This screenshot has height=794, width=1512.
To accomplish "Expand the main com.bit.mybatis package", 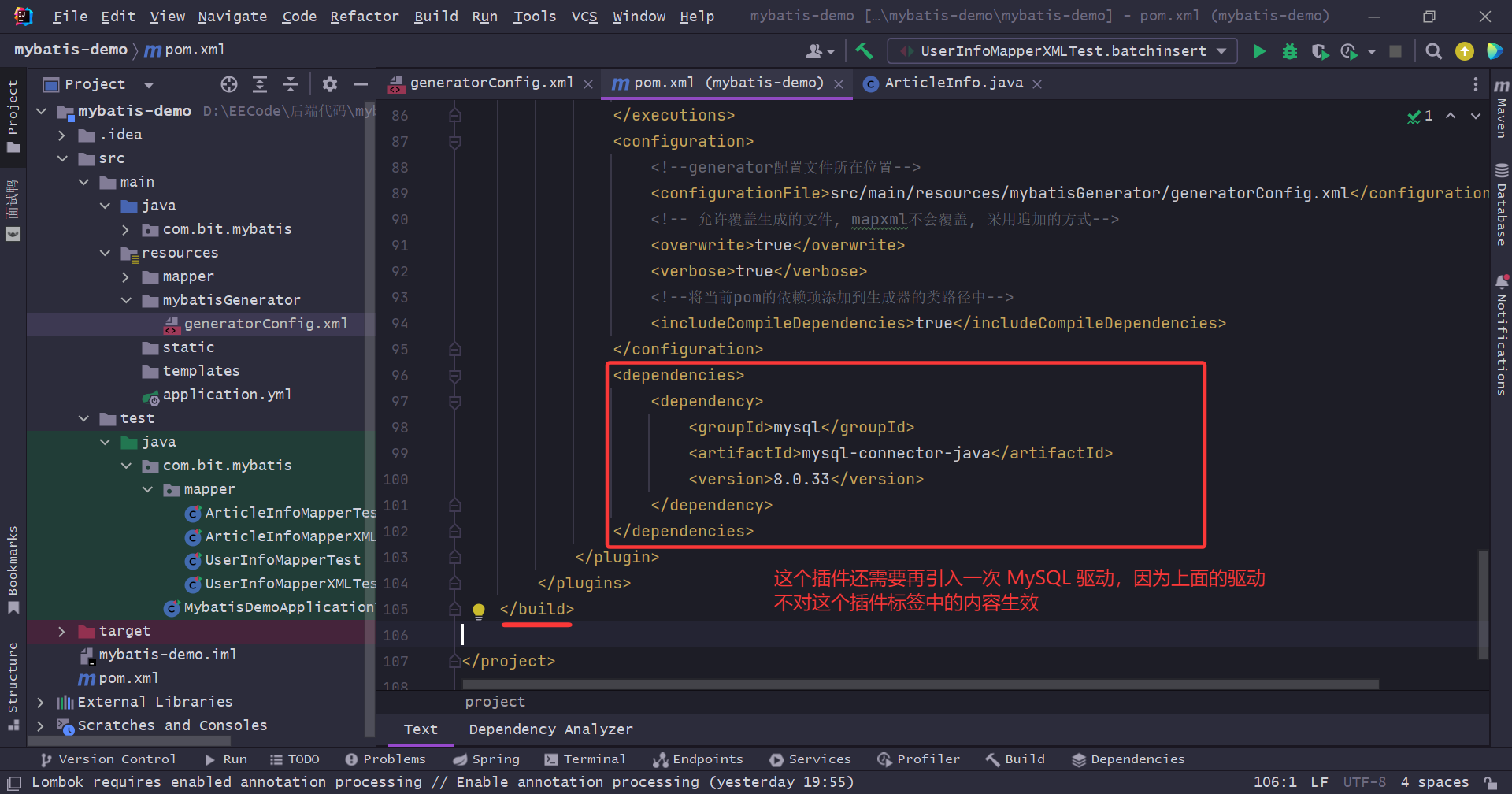I will pos(125,230).
